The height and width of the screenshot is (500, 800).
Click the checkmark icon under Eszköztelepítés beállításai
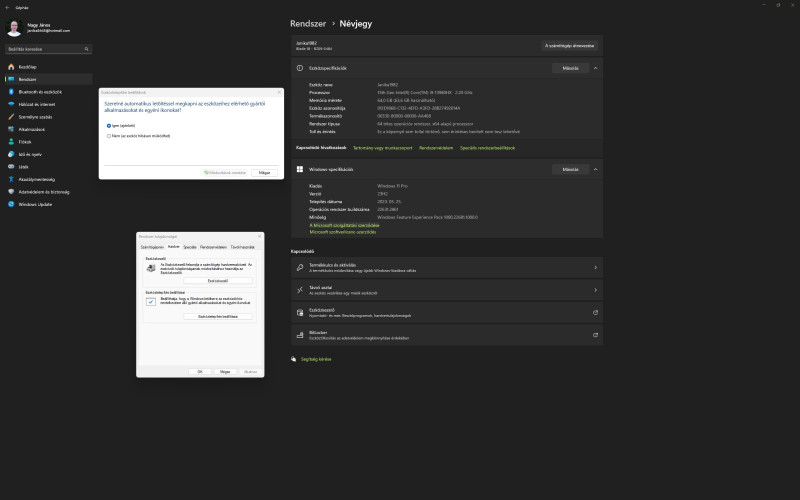click(x=151, y=302)
